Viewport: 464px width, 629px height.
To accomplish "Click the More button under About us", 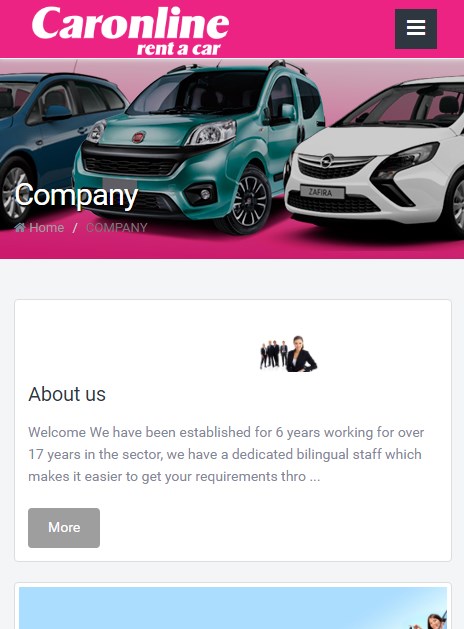I will click(x=64, y=528).
